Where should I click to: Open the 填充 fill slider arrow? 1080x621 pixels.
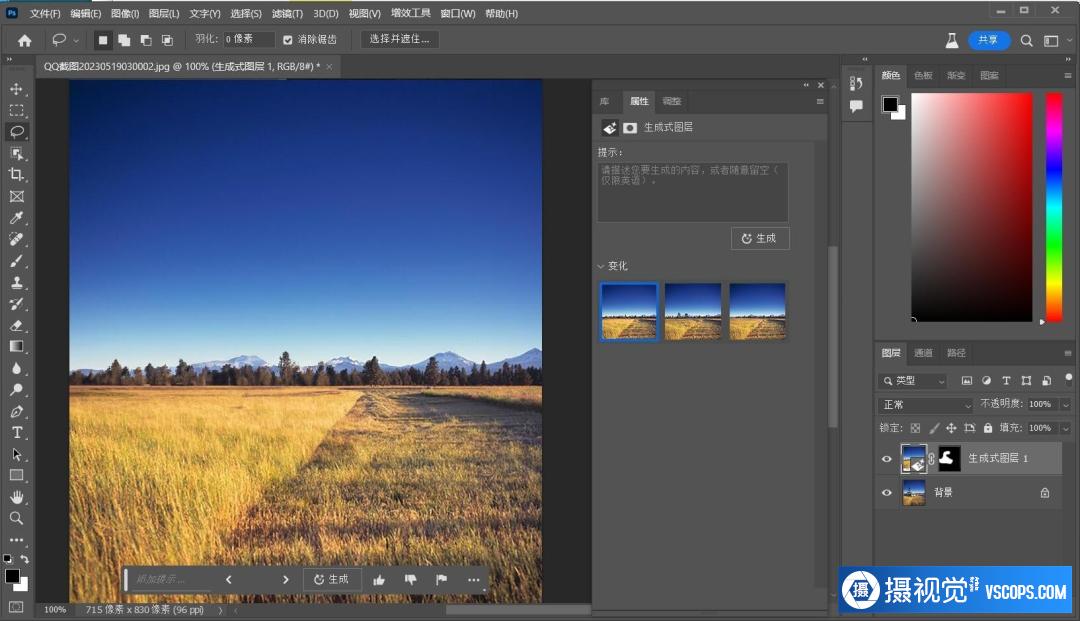[1066, 428]
